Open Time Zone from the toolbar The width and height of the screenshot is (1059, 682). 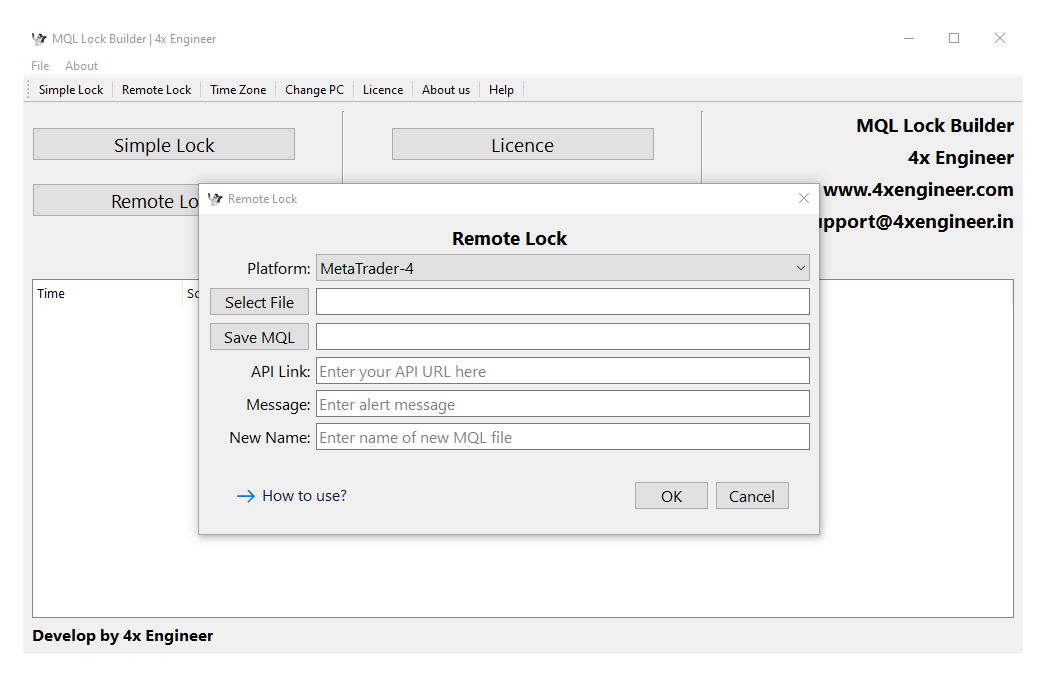(x=238, y=90)
